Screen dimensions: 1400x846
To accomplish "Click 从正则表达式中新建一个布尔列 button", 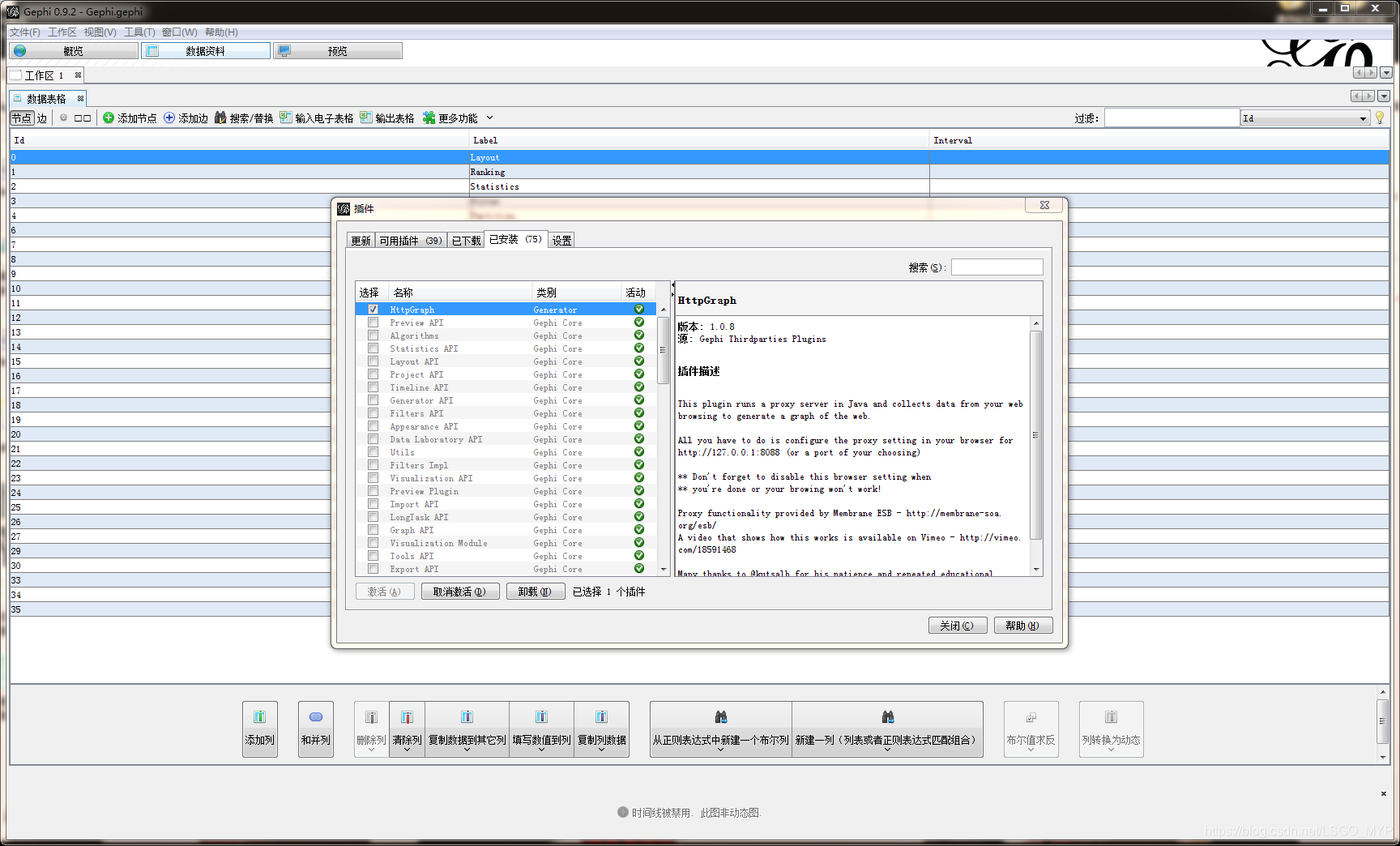I will pos(721,729).
